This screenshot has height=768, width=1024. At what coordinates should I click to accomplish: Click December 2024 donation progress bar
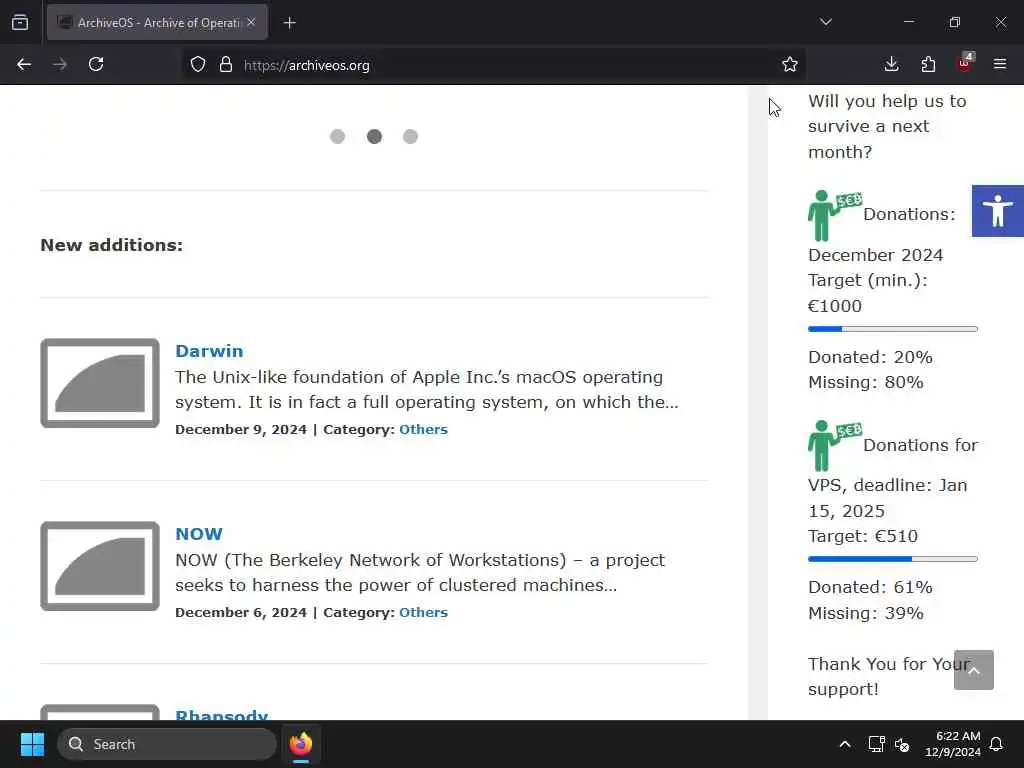tap(893, 329)
